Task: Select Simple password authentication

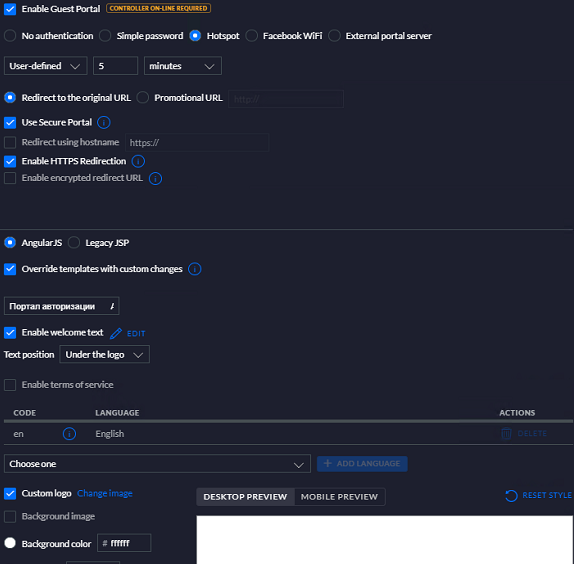Action: (105, 36)
